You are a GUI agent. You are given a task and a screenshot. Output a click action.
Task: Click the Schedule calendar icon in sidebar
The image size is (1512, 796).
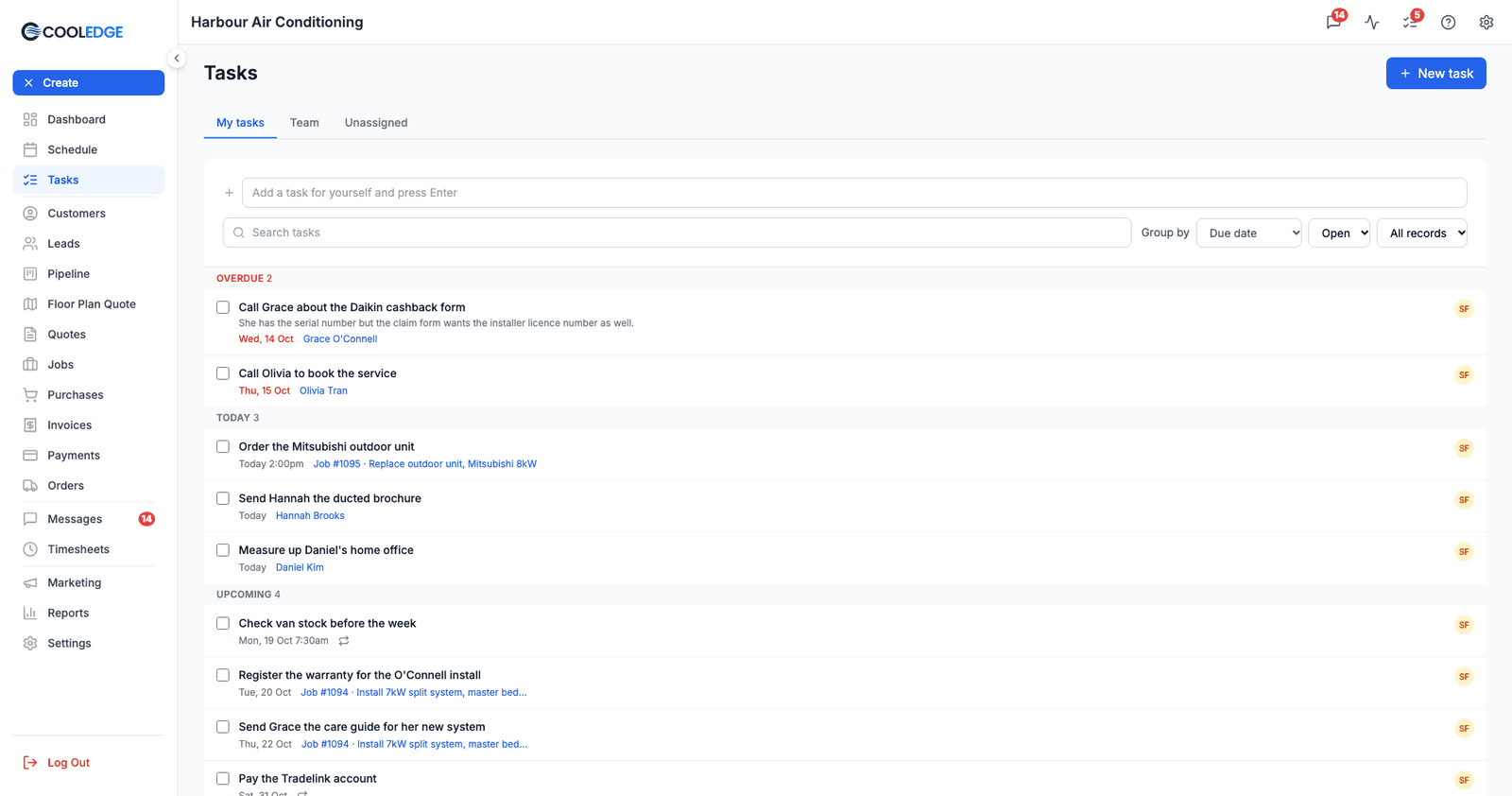(30, 149)
